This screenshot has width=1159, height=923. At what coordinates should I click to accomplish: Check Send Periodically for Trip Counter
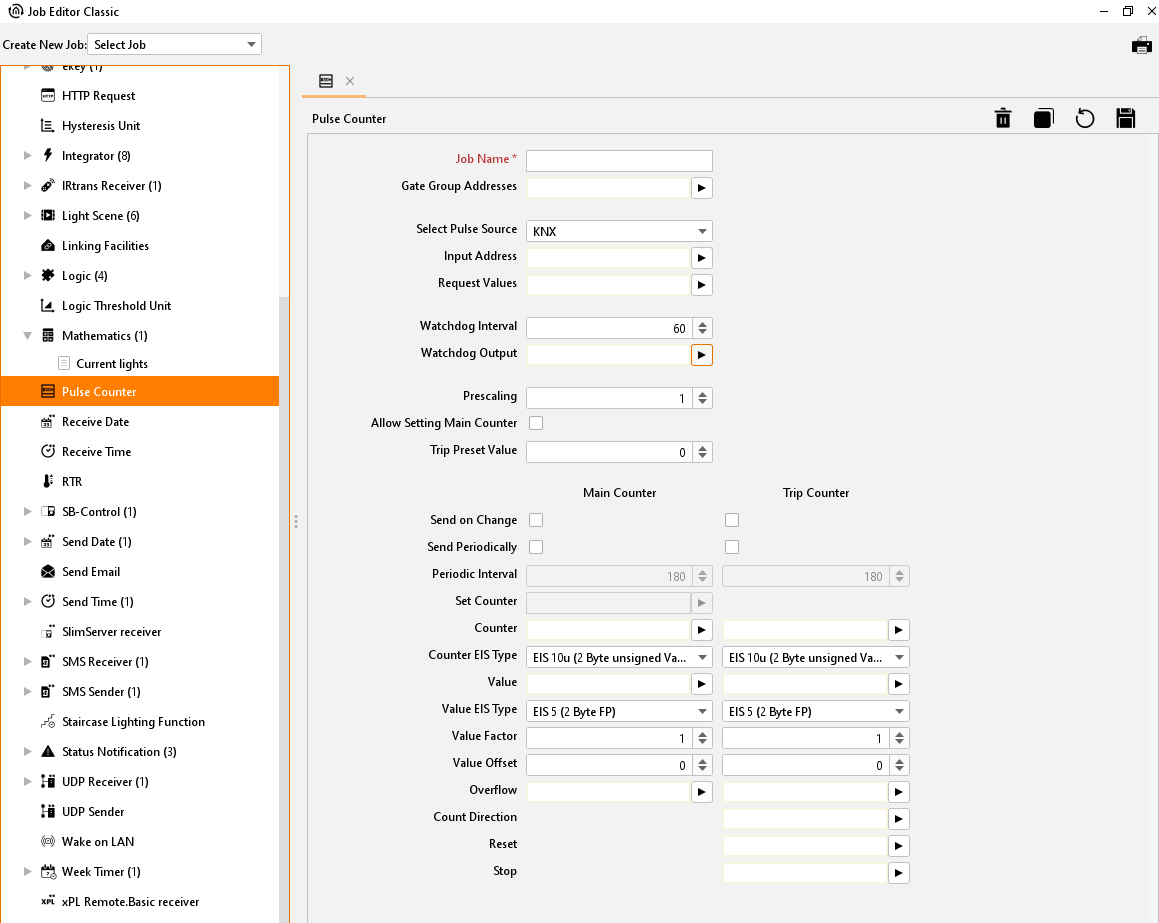coord(732,547)
